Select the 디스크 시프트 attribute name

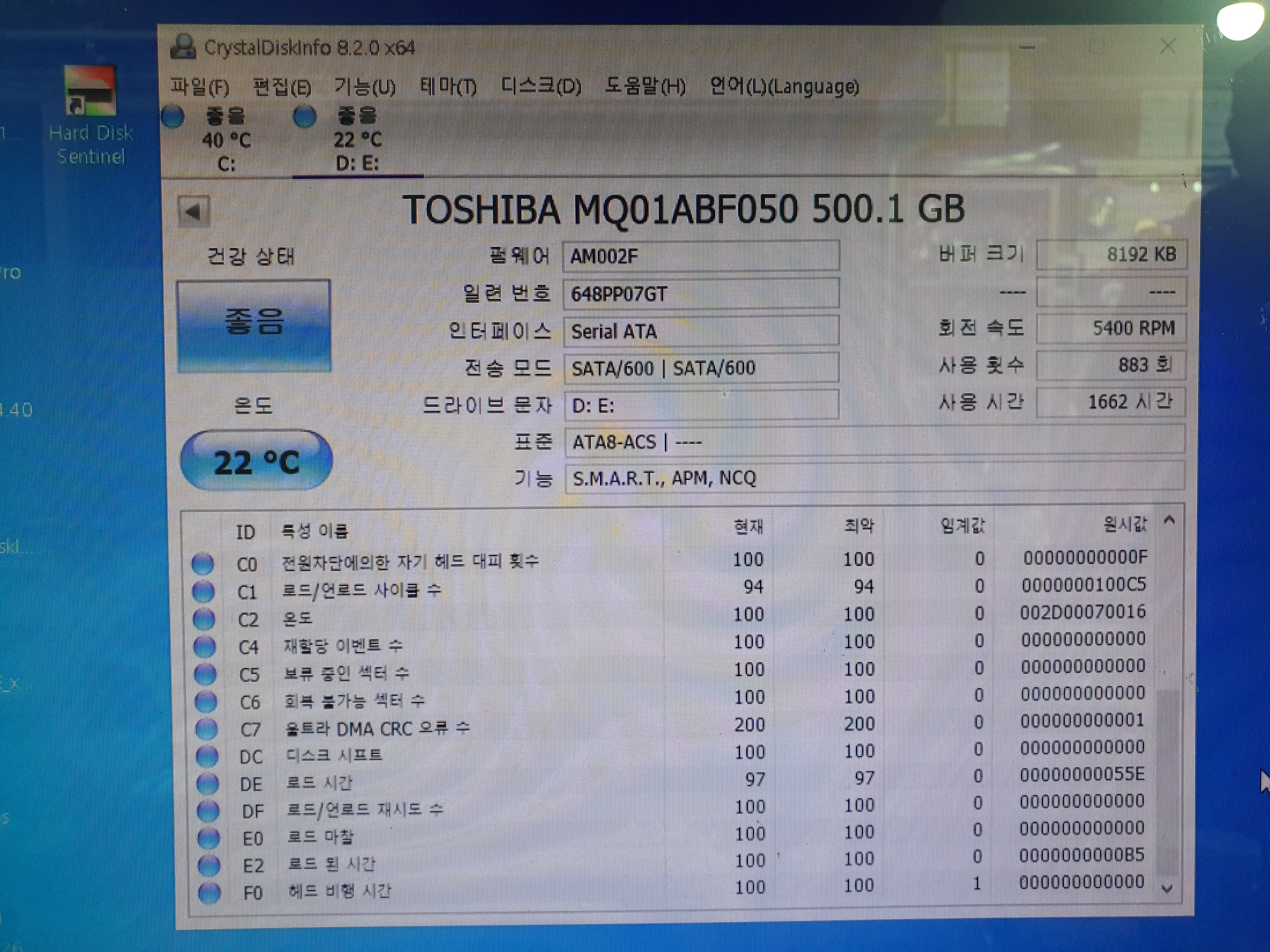click(334, 755)
